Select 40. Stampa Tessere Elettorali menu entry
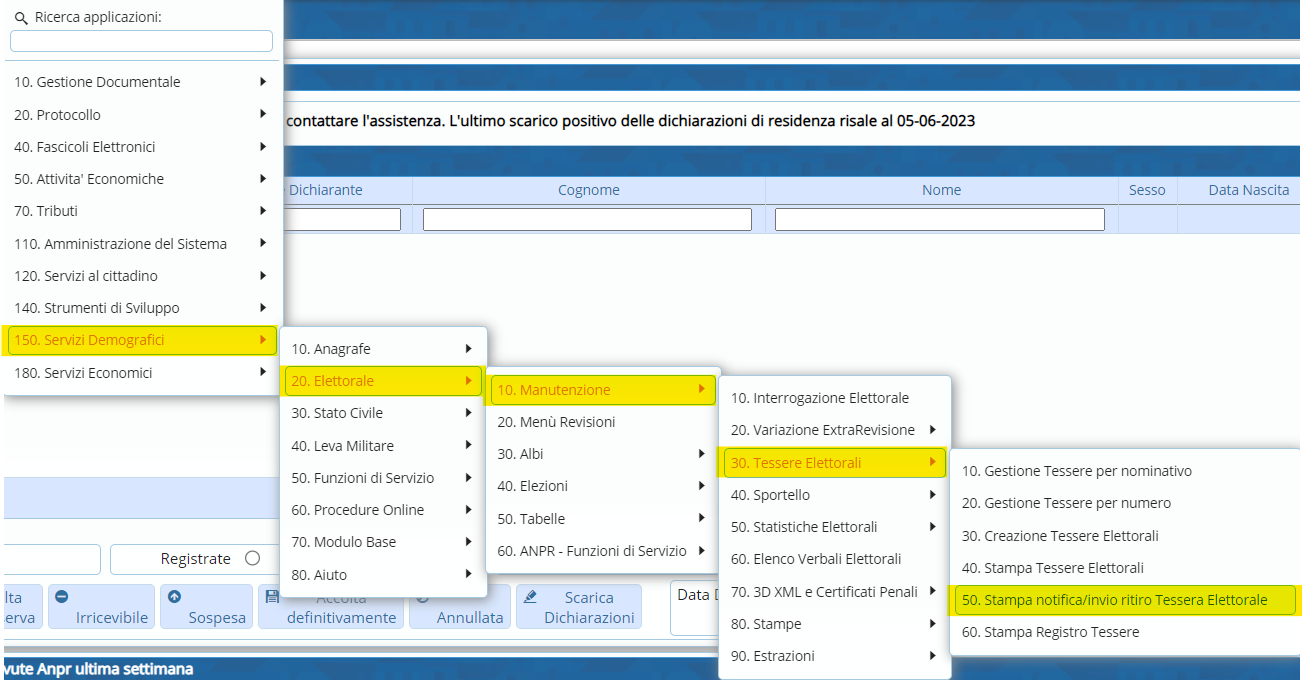Viewport: 1303px width, 680px height. 1052,568
